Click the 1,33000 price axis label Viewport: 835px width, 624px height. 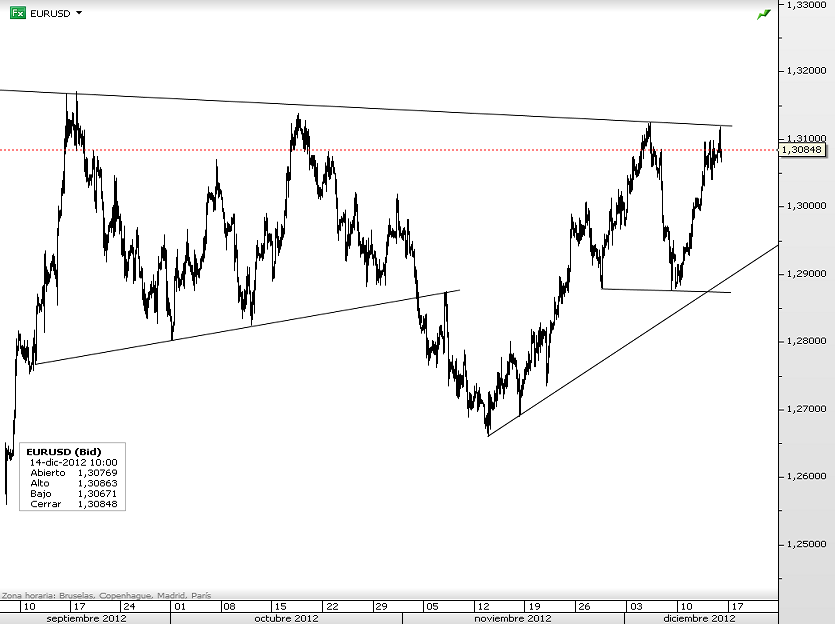[x=806, y=4]
